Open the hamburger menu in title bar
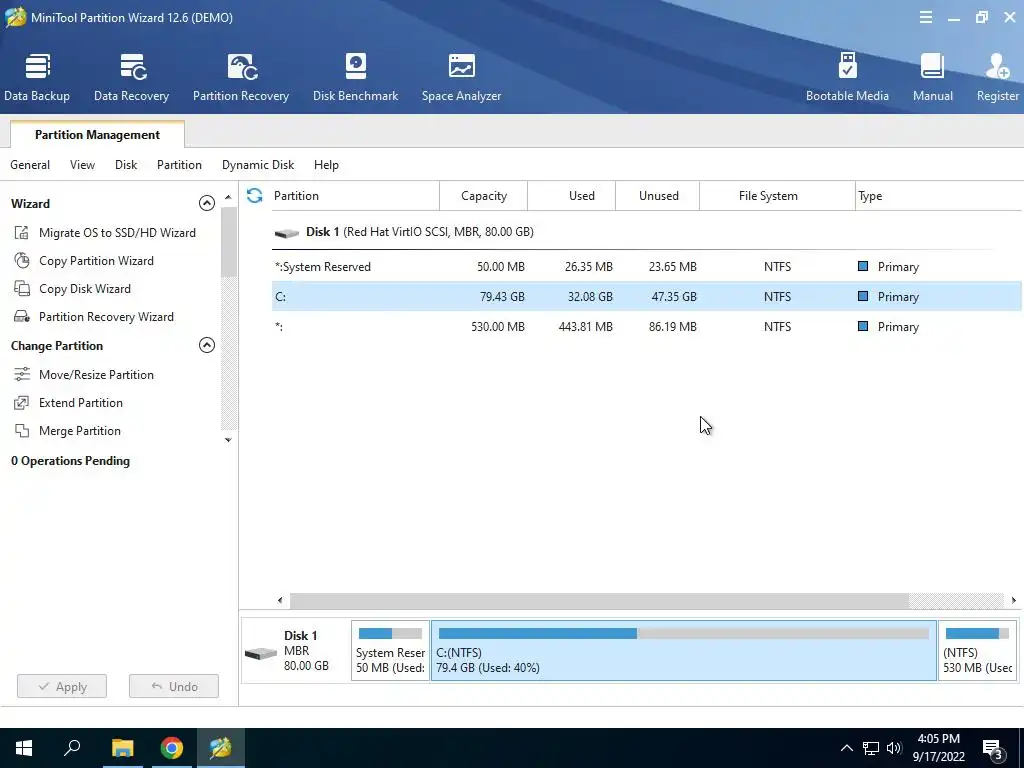Viewport: 1024px width, 768px height. tap(925, 18)
